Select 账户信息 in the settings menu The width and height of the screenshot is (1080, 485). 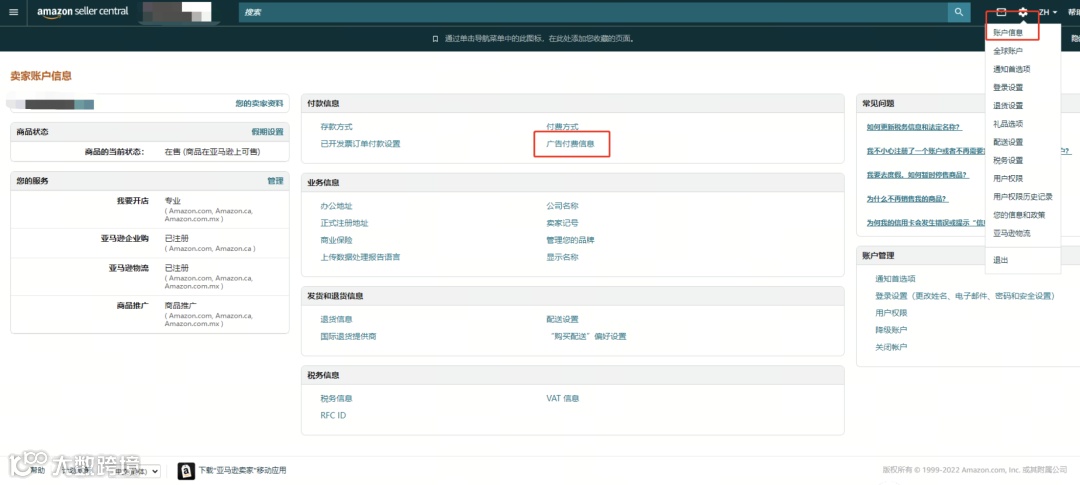(x=1008, y=32)
